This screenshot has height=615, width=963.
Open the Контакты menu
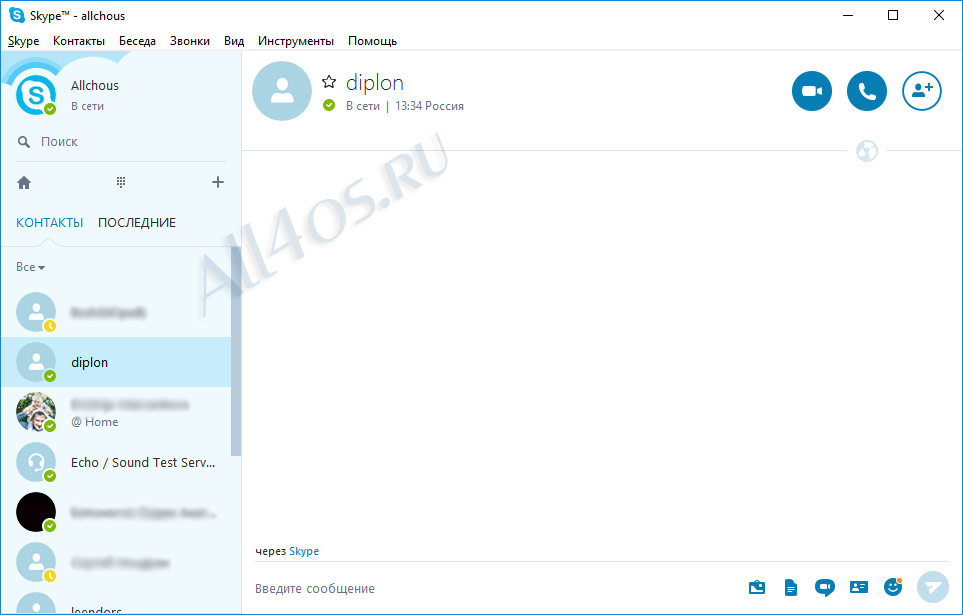[79, 41]
